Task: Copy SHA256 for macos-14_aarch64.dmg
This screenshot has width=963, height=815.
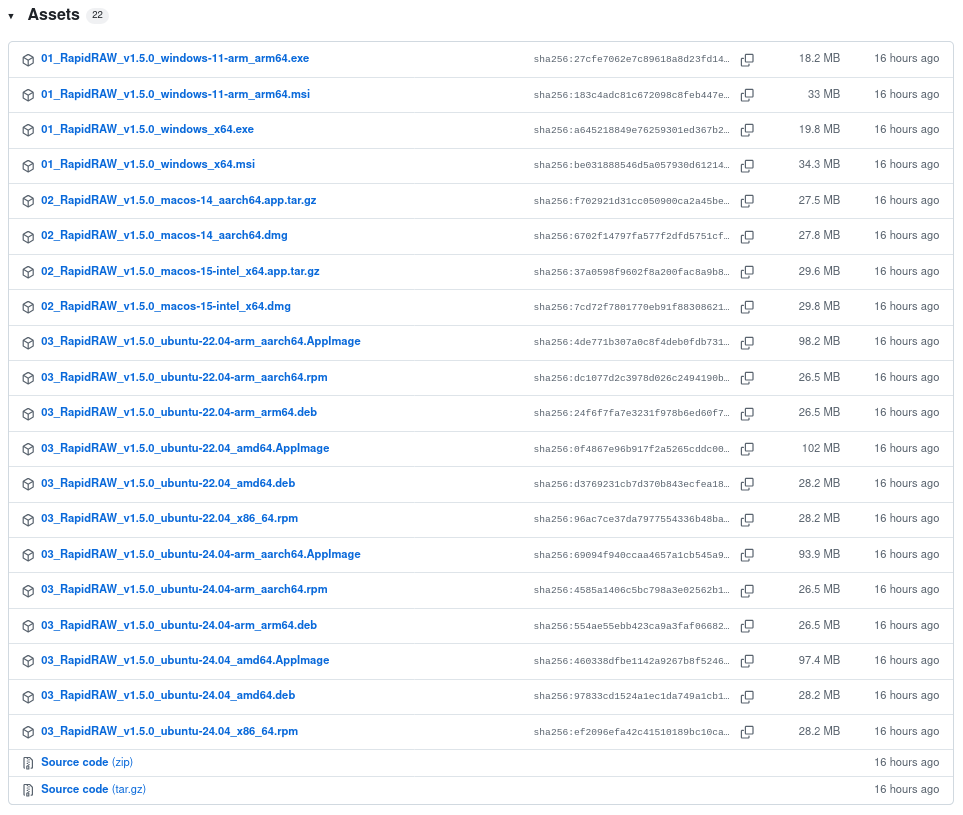Action: [747, 236]
